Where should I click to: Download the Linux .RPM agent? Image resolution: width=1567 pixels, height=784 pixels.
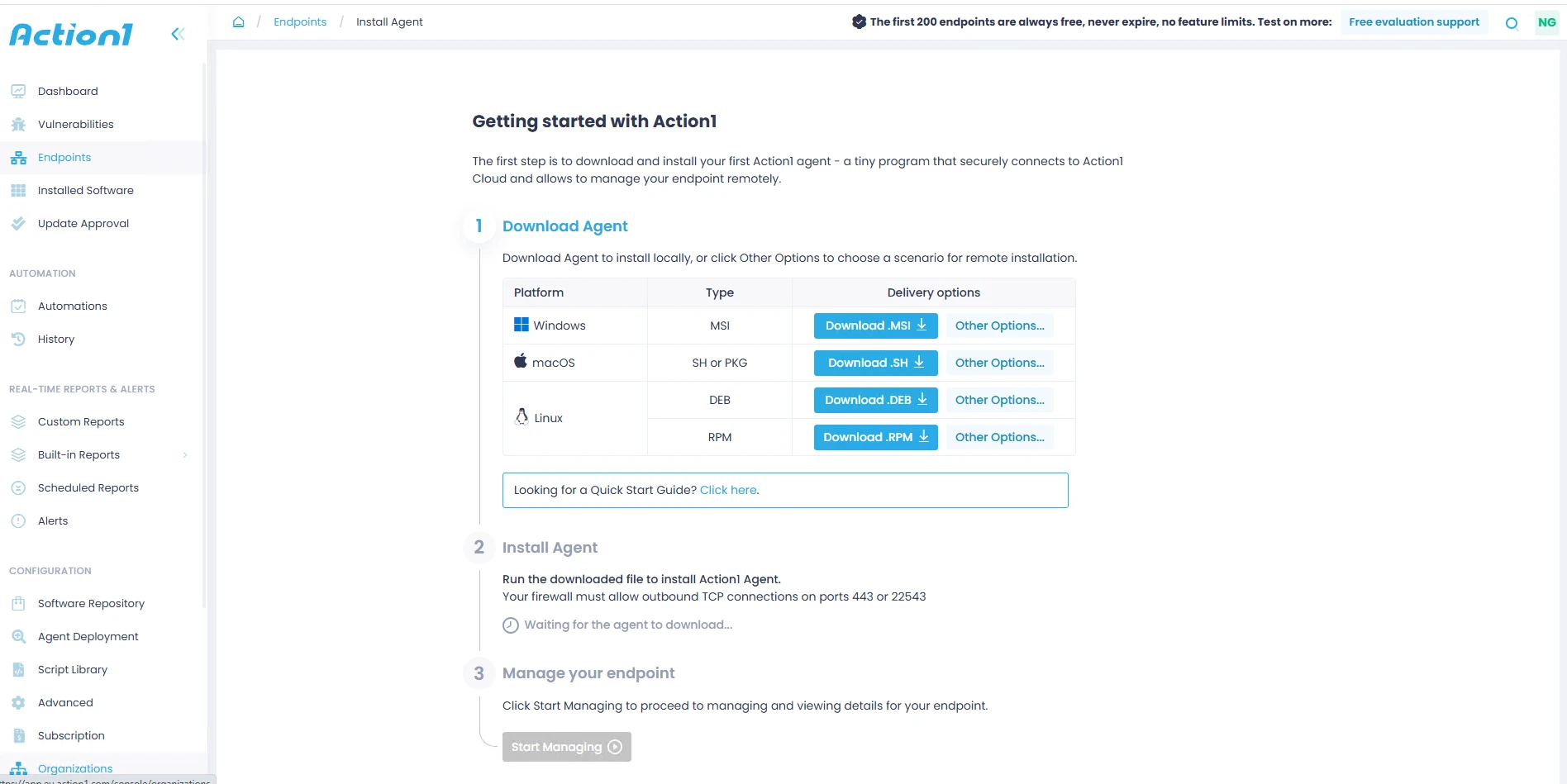[876, 437]
